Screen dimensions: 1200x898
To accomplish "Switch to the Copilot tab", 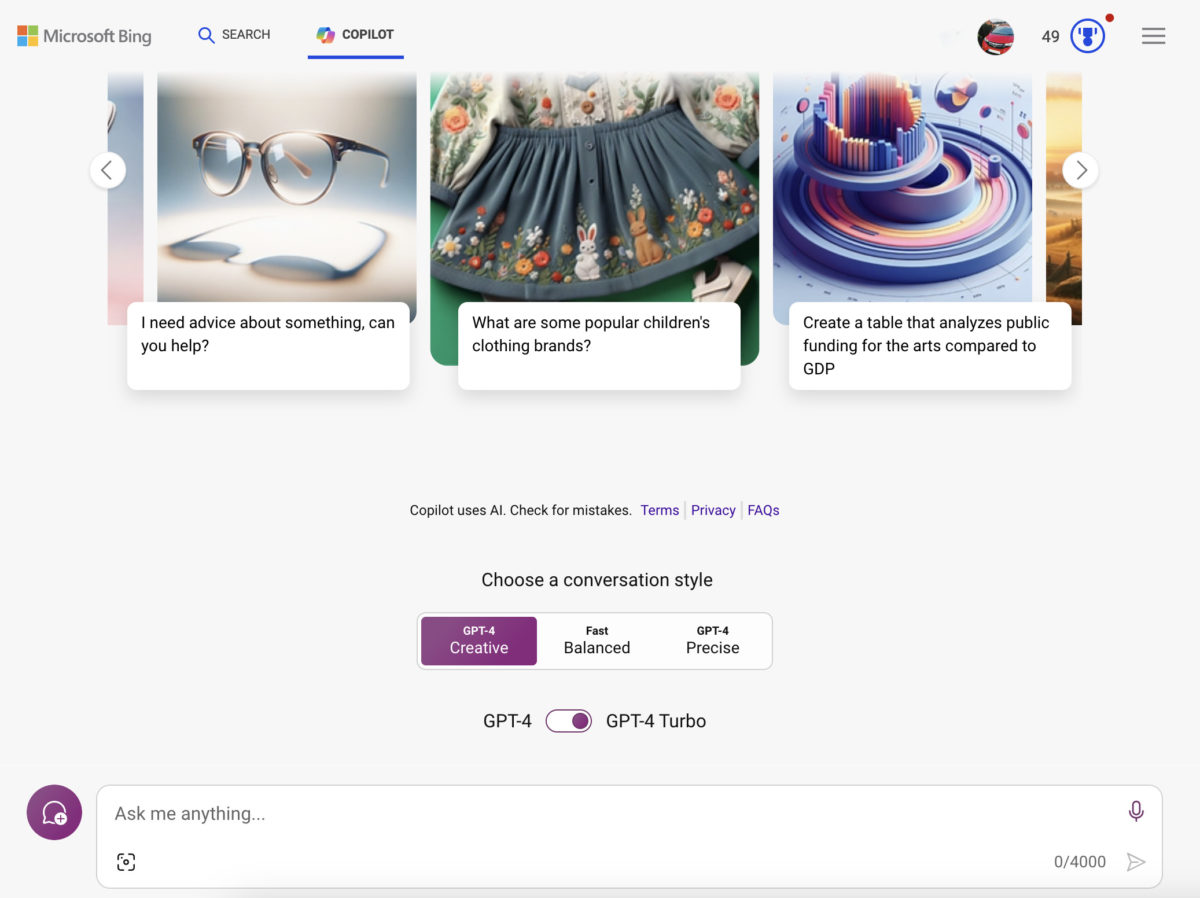I will 356,35.
